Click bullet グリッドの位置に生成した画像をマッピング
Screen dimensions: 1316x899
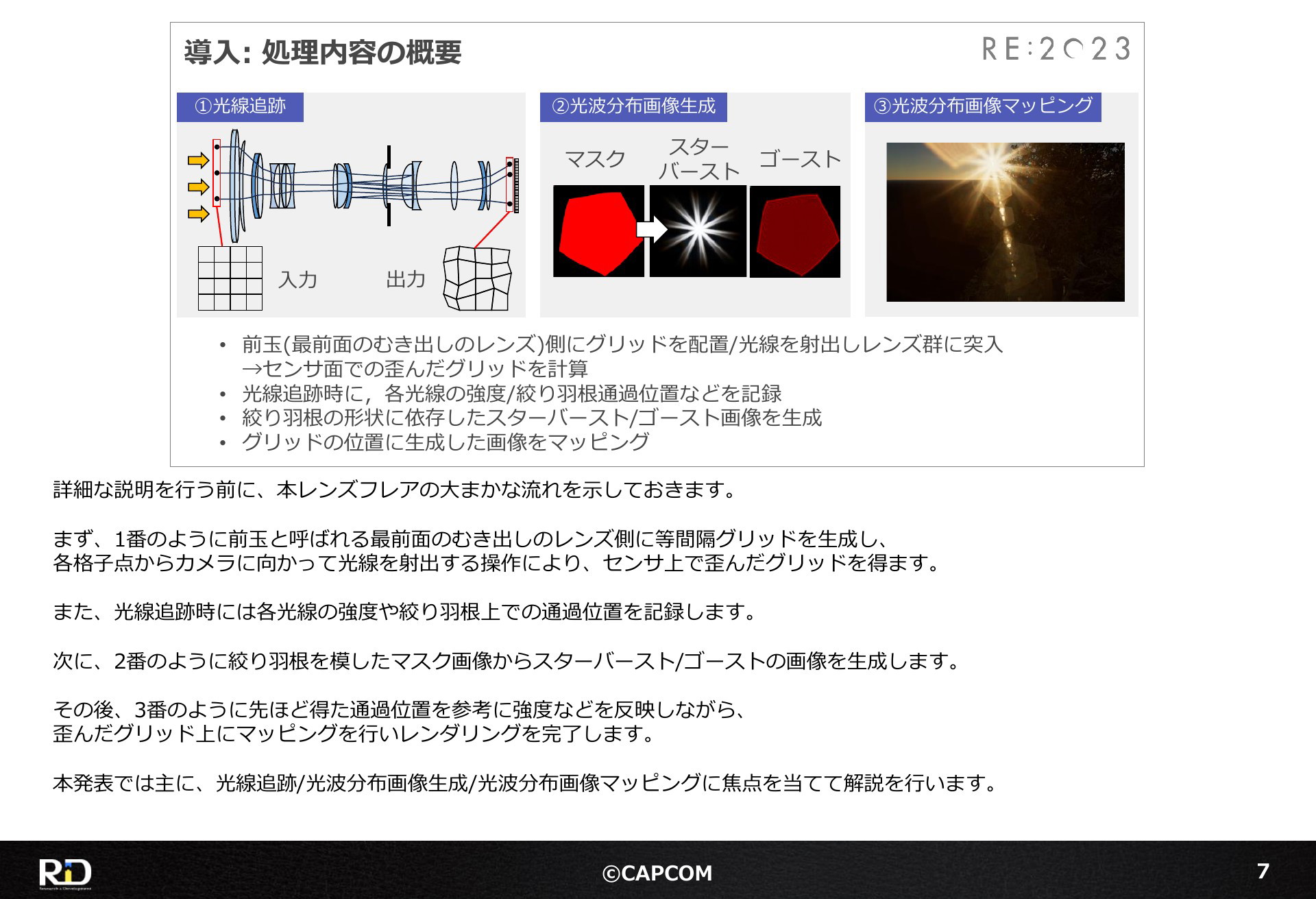tap(445, 442)
